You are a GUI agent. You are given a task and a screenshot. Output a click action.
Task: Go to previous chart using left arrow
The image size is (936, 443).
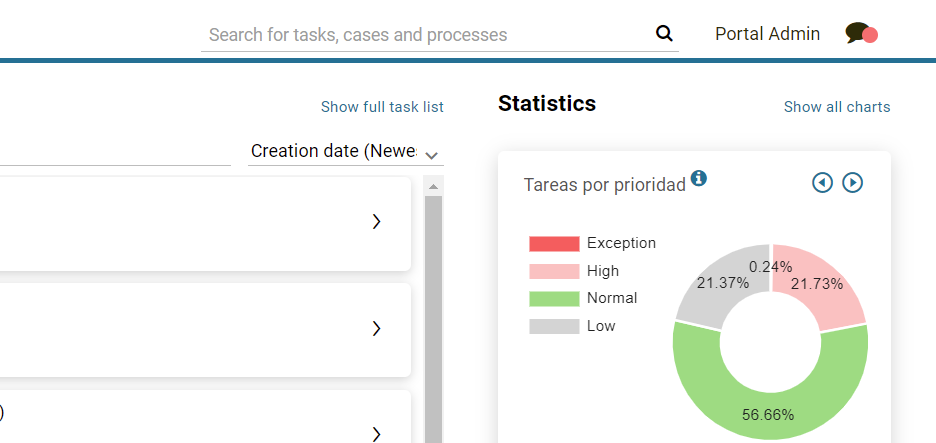click(822, 182)
